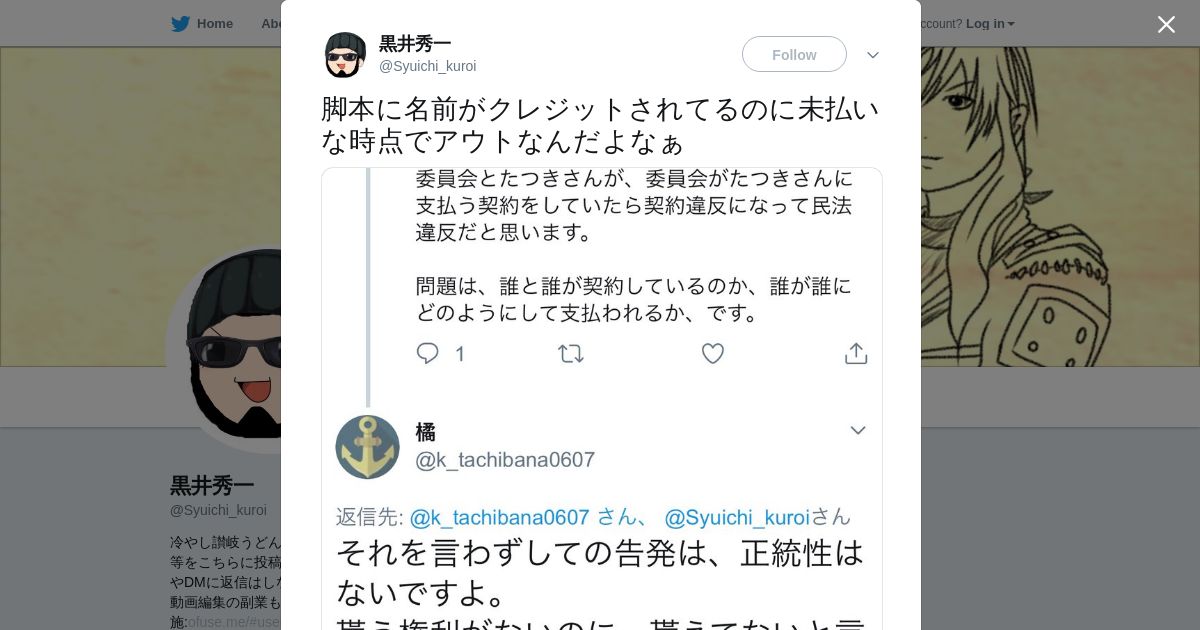Click the 橘 display name

click(426, 432)
